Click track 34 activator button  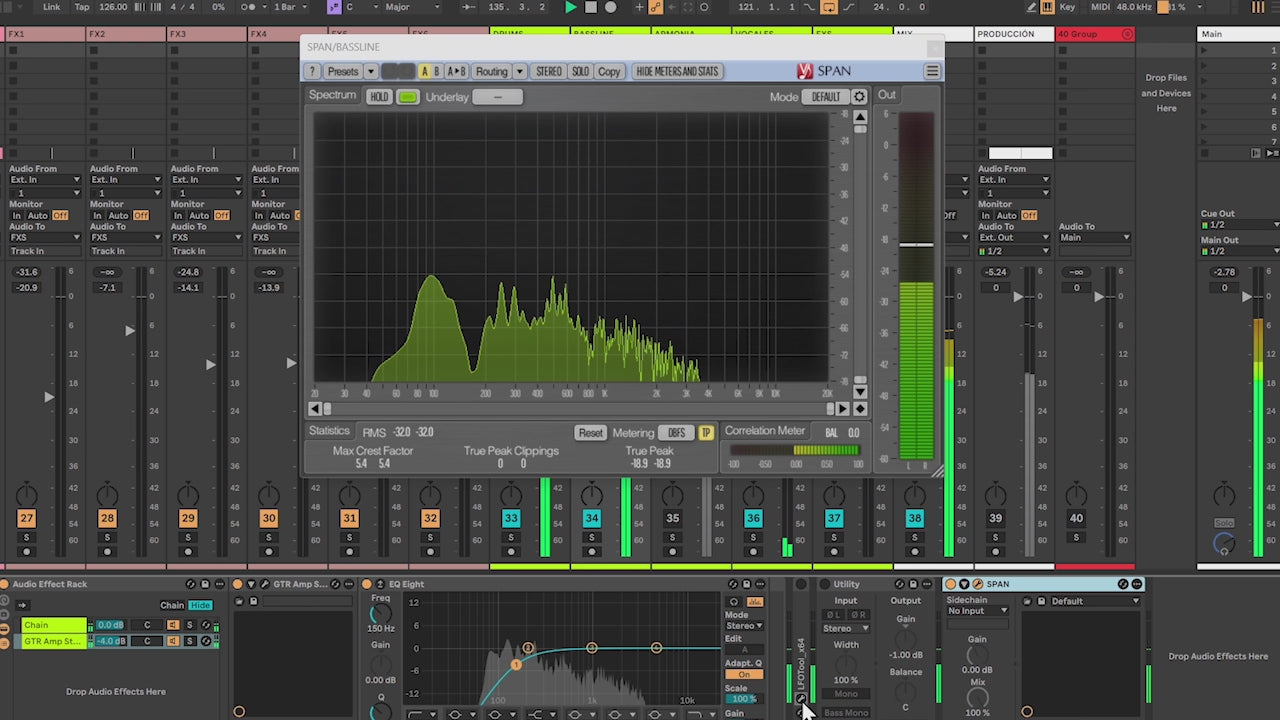tap(592, 518)
